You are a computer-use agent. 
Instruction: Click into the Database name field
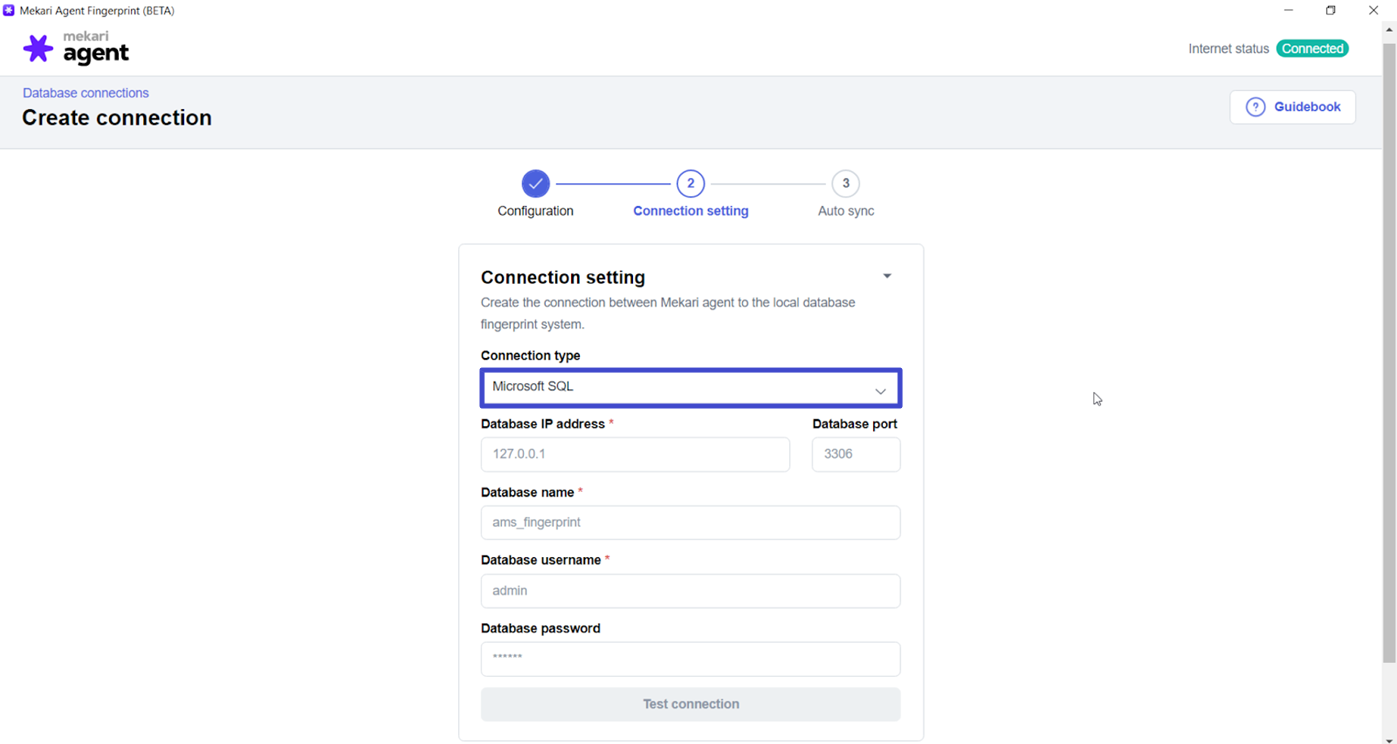click(690, 522)
